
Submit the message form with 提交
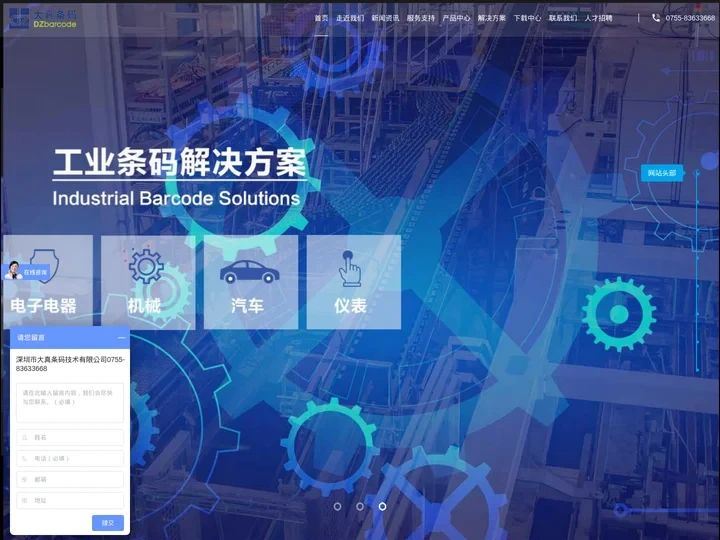point(108,523)
